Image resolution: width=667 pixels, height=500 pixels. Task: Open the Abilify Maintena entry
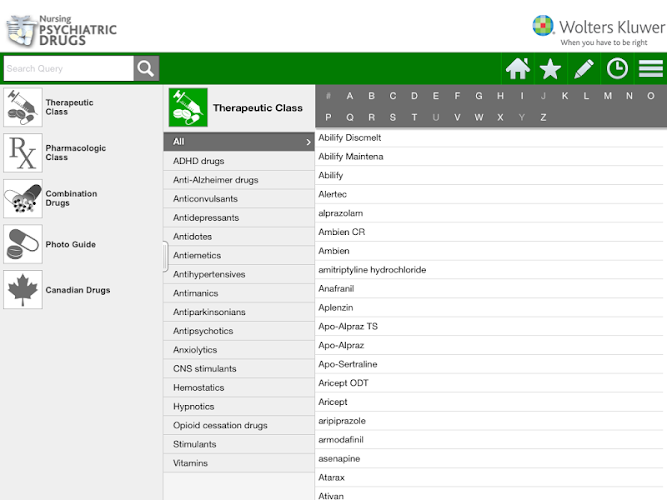point(490,157)
